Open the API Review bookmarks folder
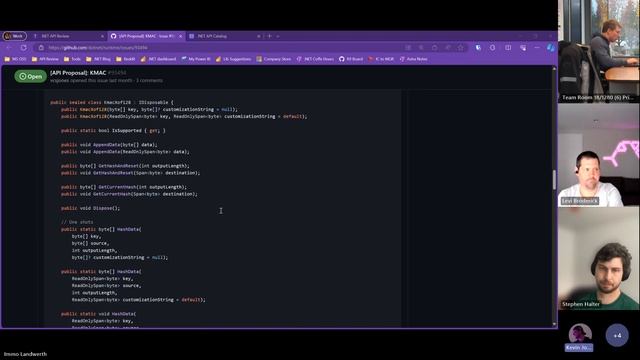The image size is (640, 360). (45, 59)
